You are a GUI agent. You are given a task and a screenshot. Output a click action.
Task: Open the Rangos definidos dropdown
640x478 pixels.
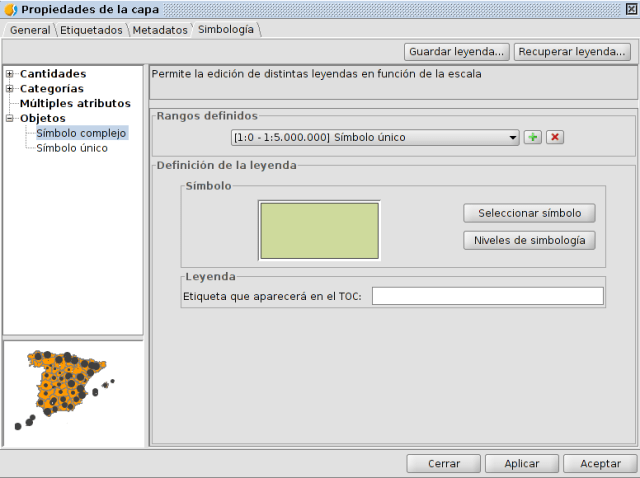pyautogui.click(x=375, y=138)
